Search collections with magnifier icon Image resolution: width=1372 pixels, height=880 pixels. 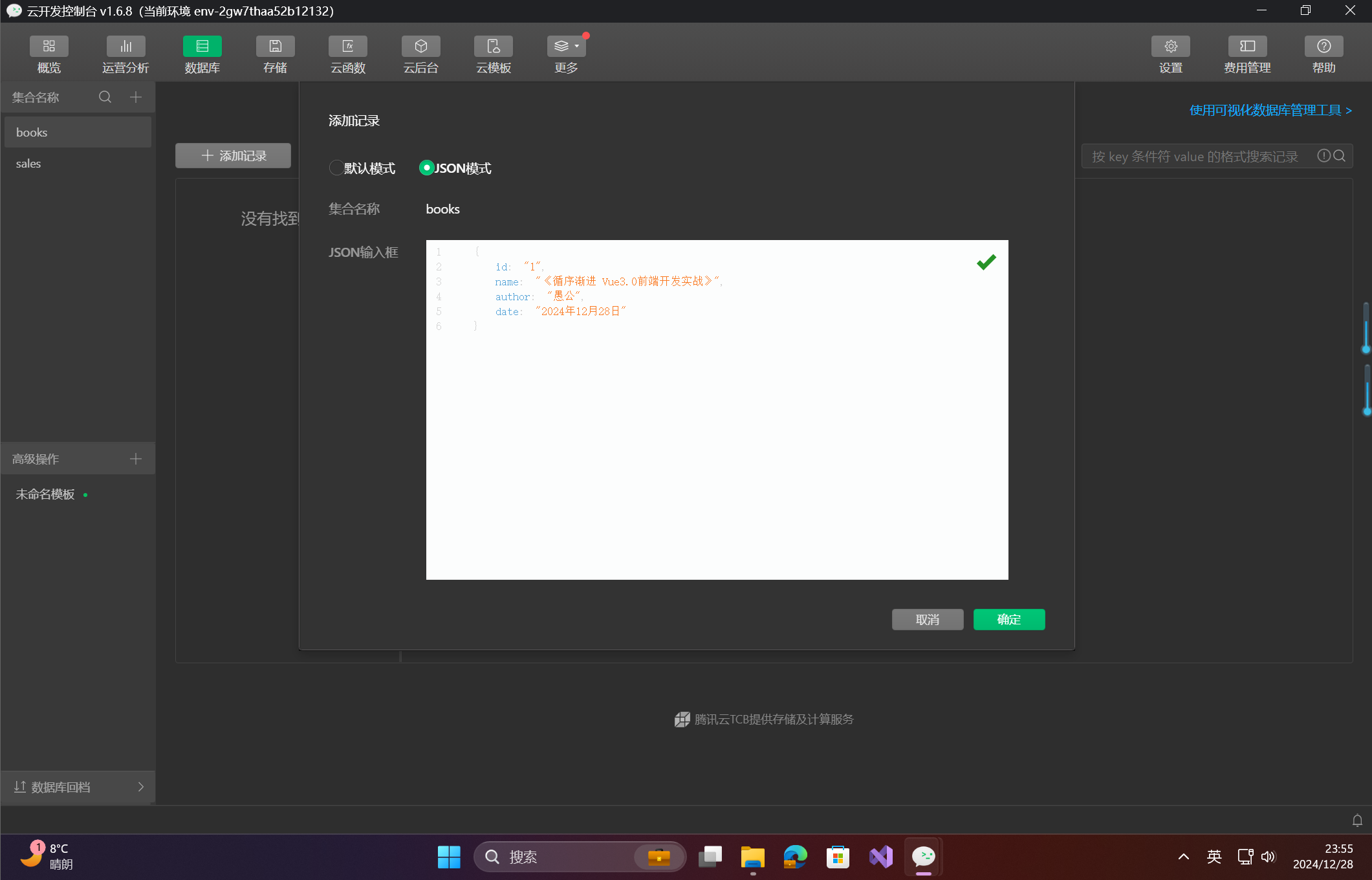tap(105, 97)
